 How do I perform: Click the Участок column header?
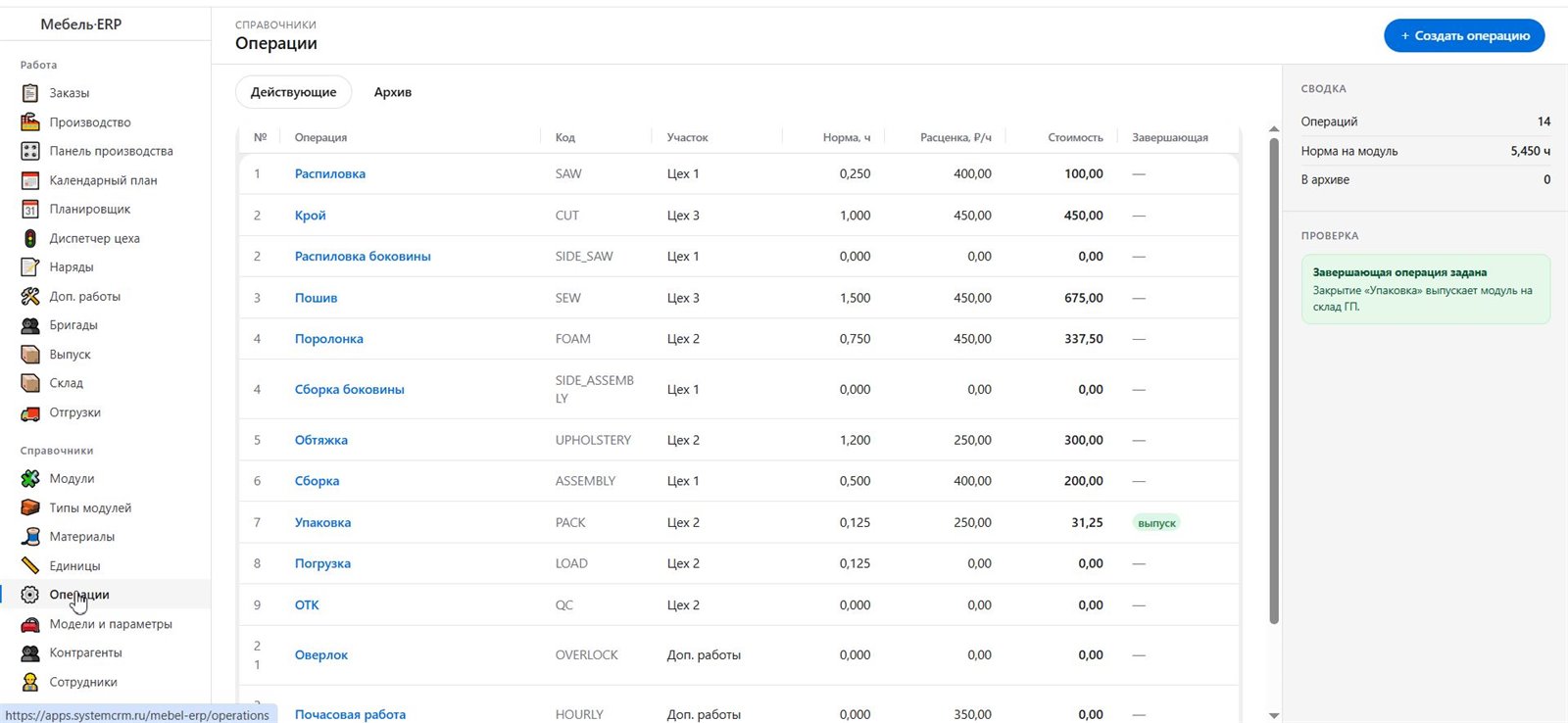pyautogui.click(x=687, y=137)
